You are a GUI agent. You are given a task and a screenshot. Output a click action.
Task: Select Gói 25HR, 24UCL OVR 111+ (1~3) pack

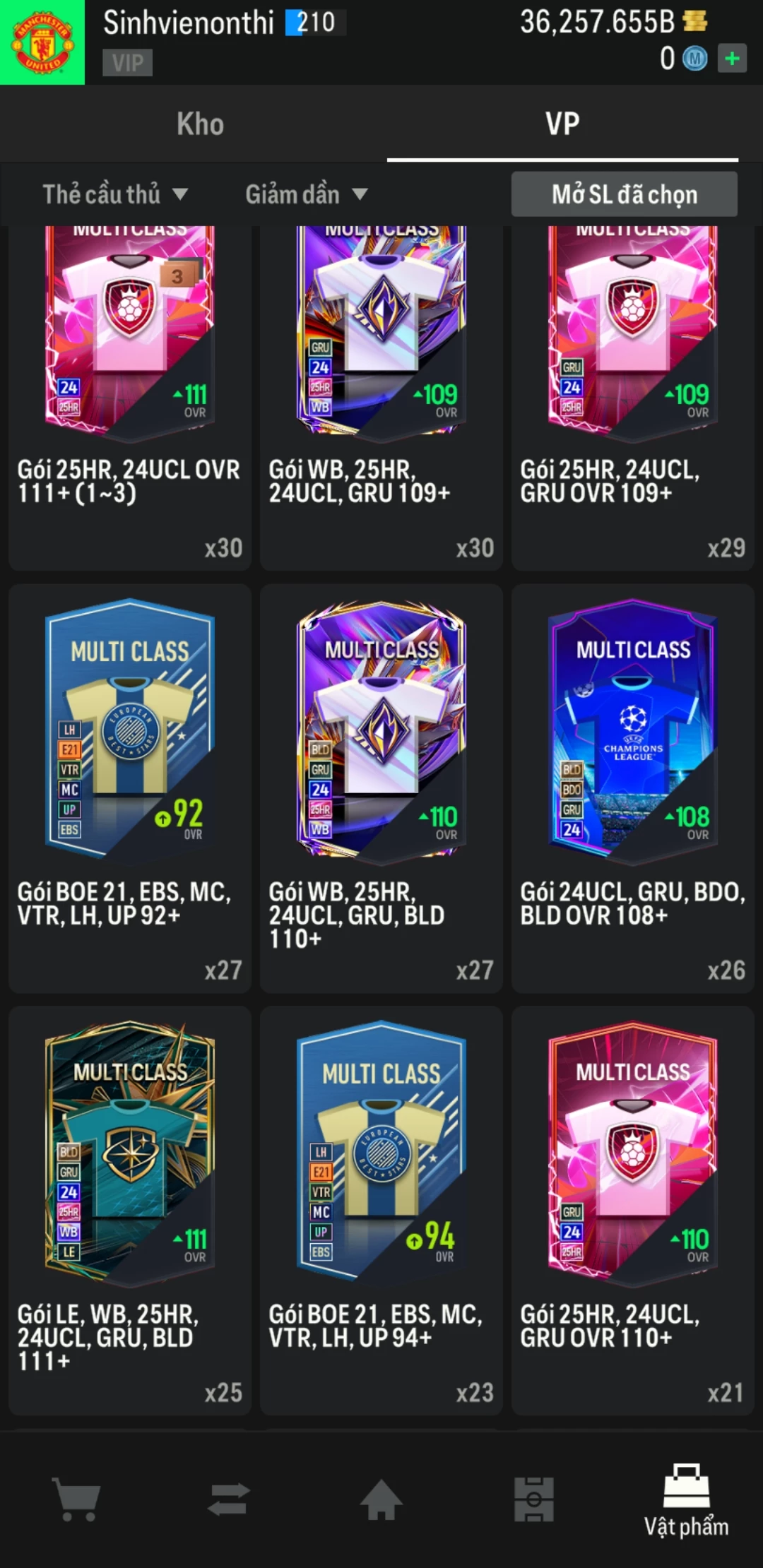tap(130, 398)
